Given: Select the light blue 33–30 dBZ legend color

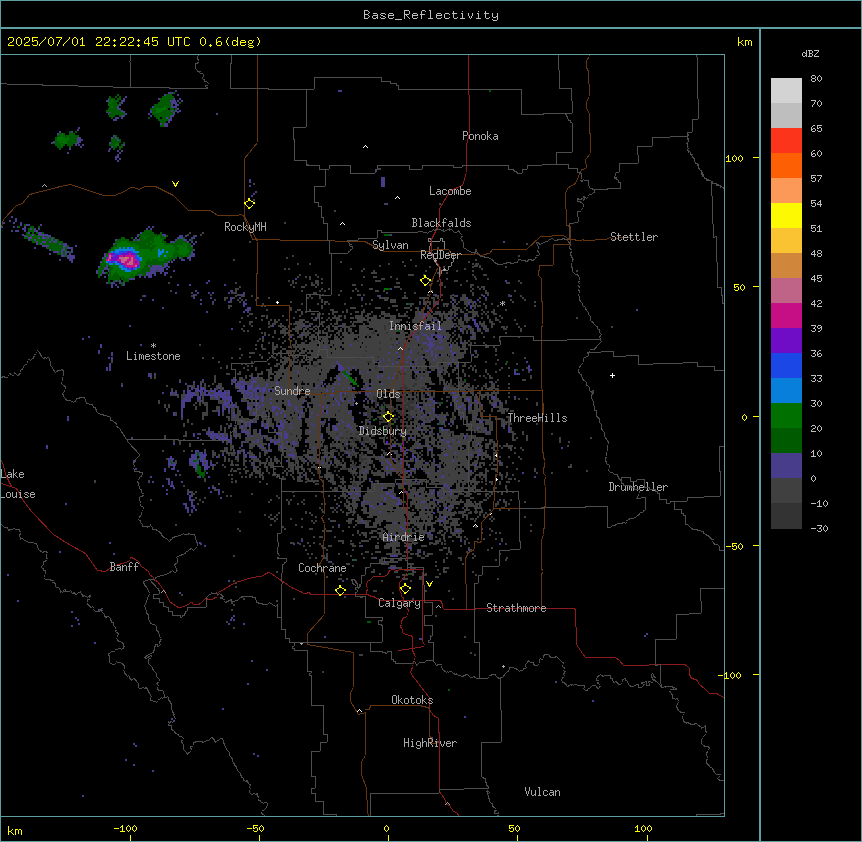Looking at the screenshot, I should (786, 391).
